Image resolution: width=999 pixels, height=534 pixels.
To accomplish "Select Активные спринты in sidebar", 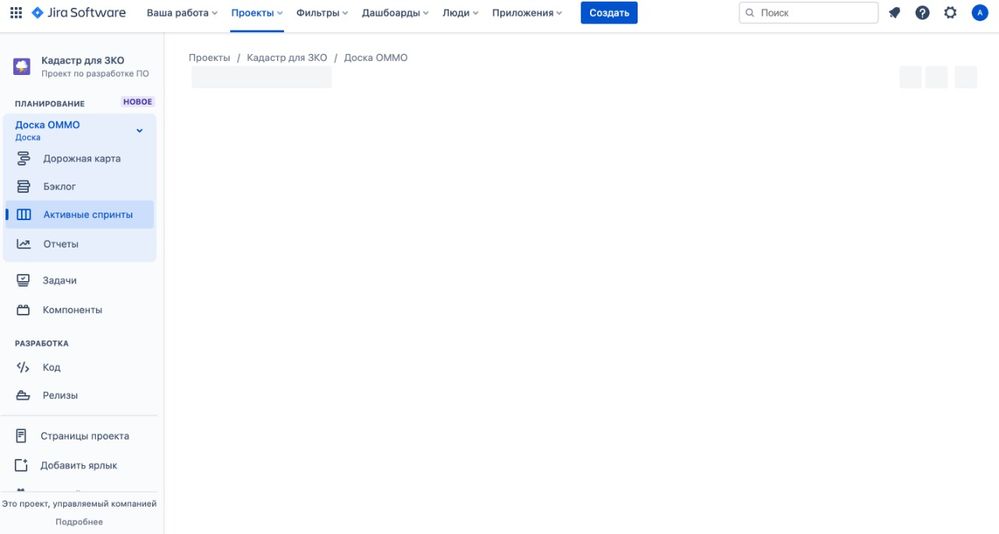I will [x=80, y=215].
